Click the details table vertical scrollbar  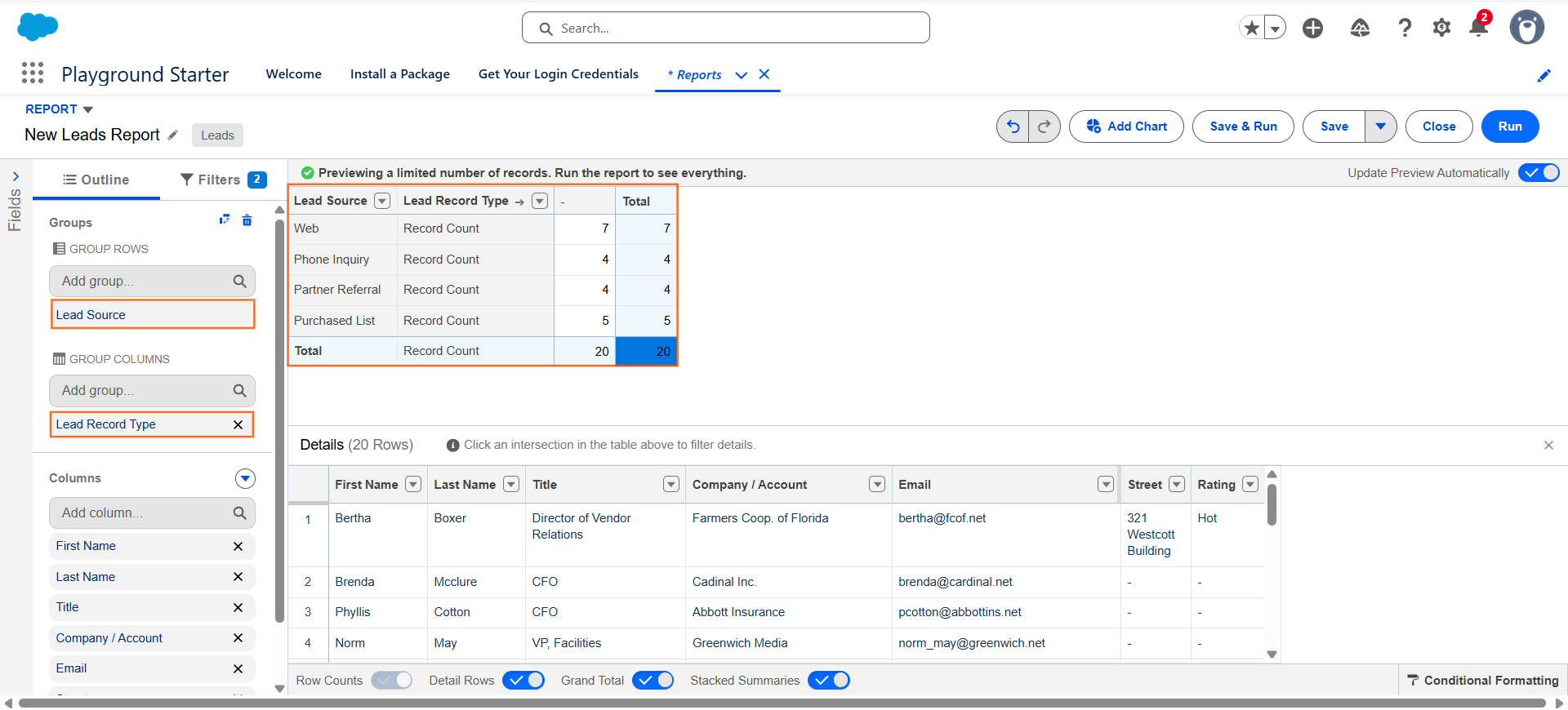coord(1272,504)
